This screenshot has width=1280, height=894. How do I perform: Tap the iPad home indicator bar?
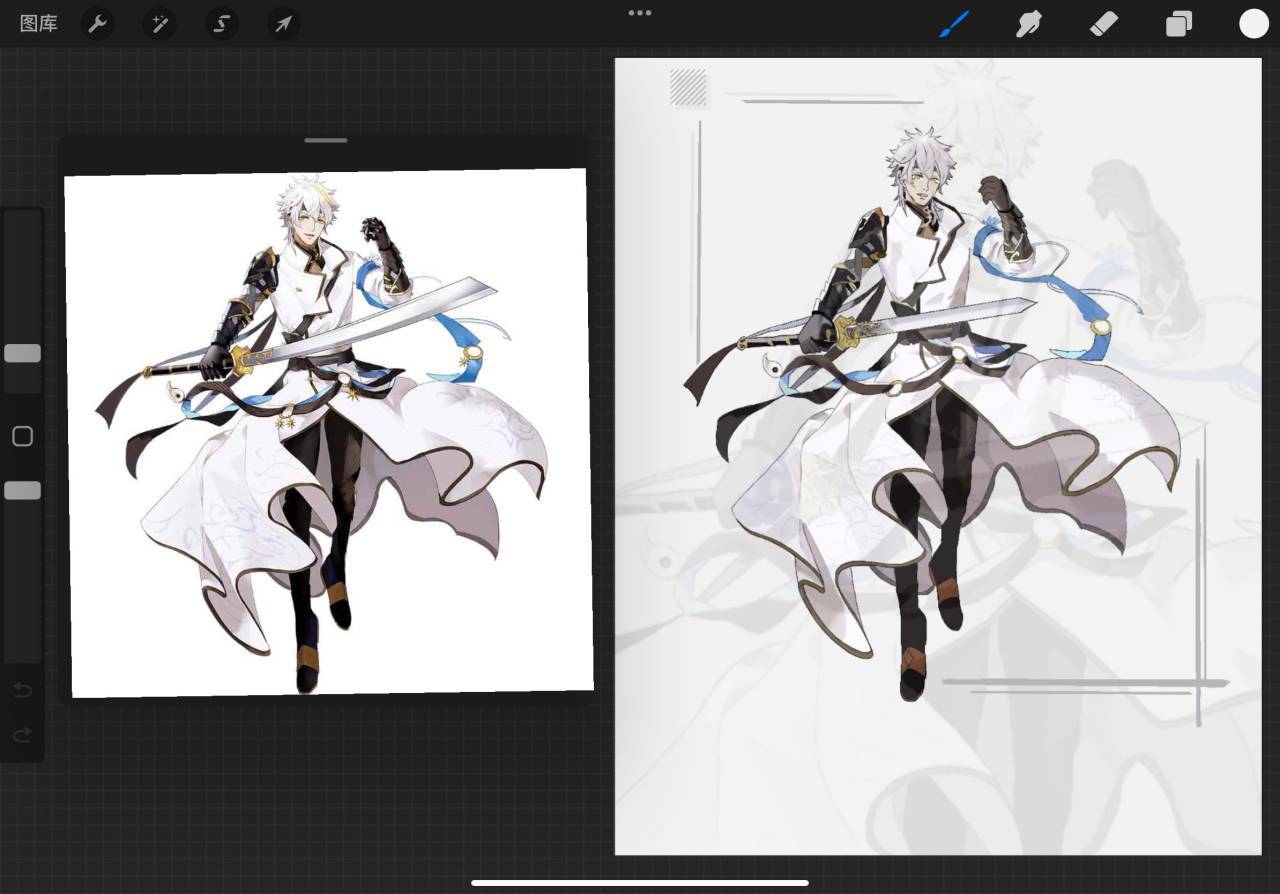pyautogui.click(x=640, y=883)
